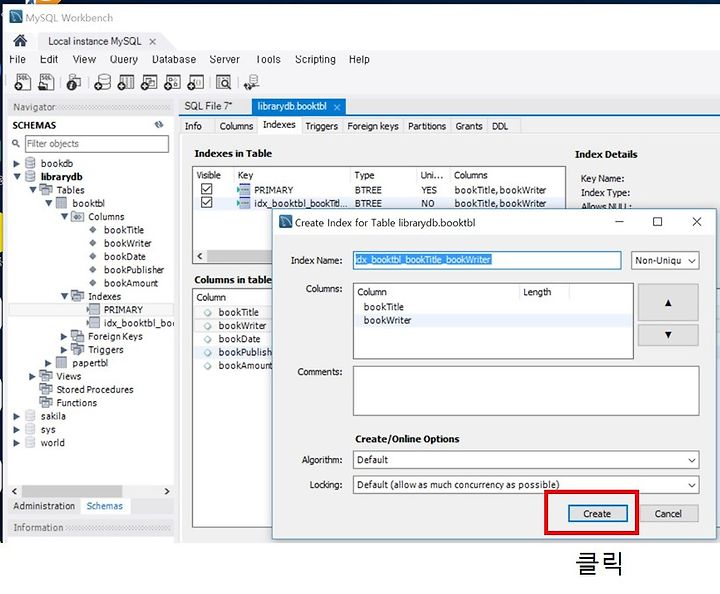720x594 pixels.
Task: Click navigator horizontal scrollbar
Action: tap(72, 491)
